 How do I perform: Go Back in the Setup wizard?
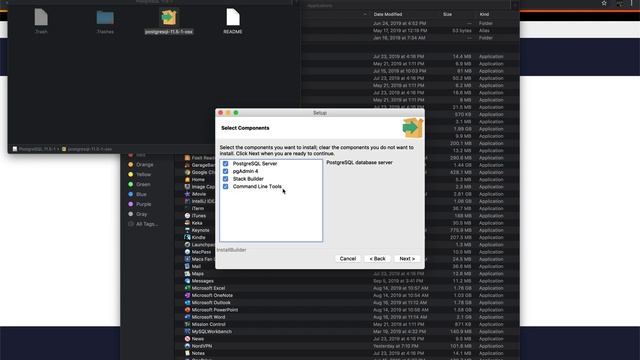tap(377, 259)
